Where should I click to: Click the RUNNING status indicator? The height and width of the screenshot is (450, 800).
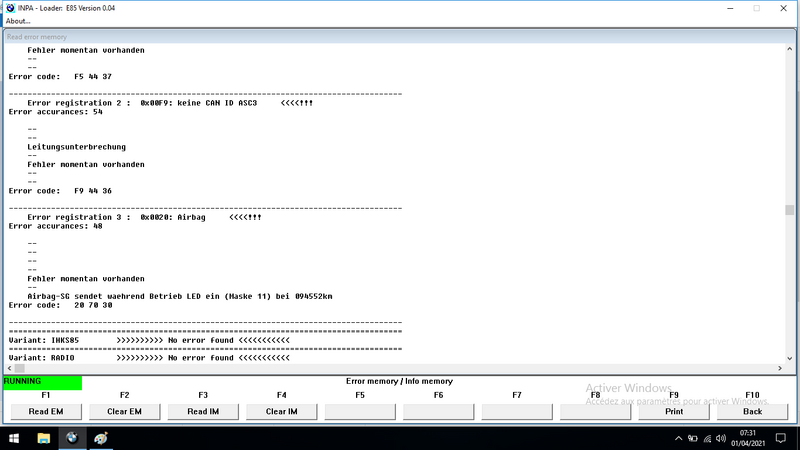click(x=42, y=382)
